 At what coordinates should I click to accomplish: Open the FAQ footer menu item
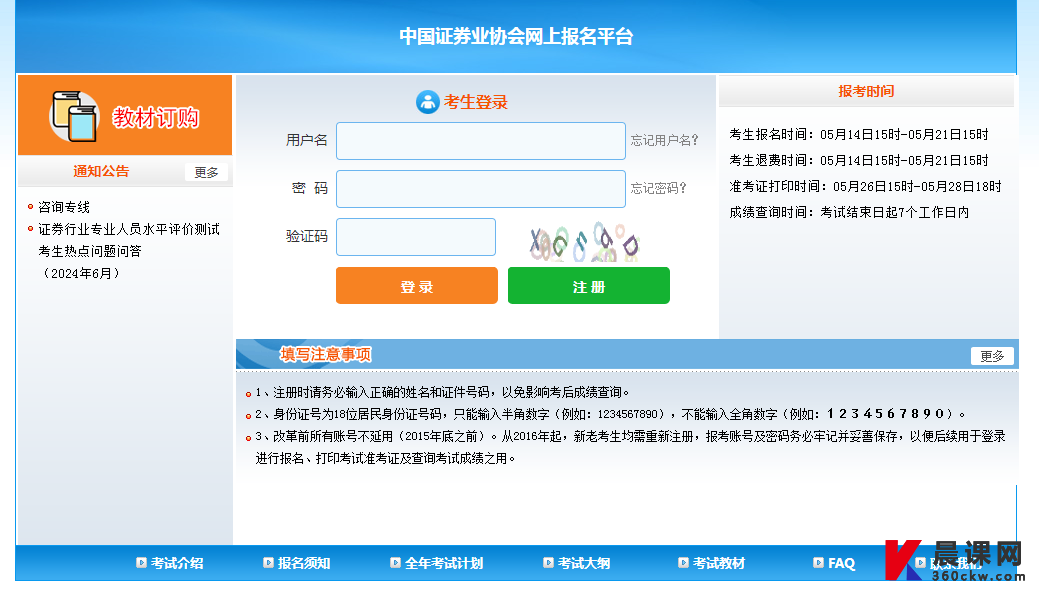tap(842, 563)
